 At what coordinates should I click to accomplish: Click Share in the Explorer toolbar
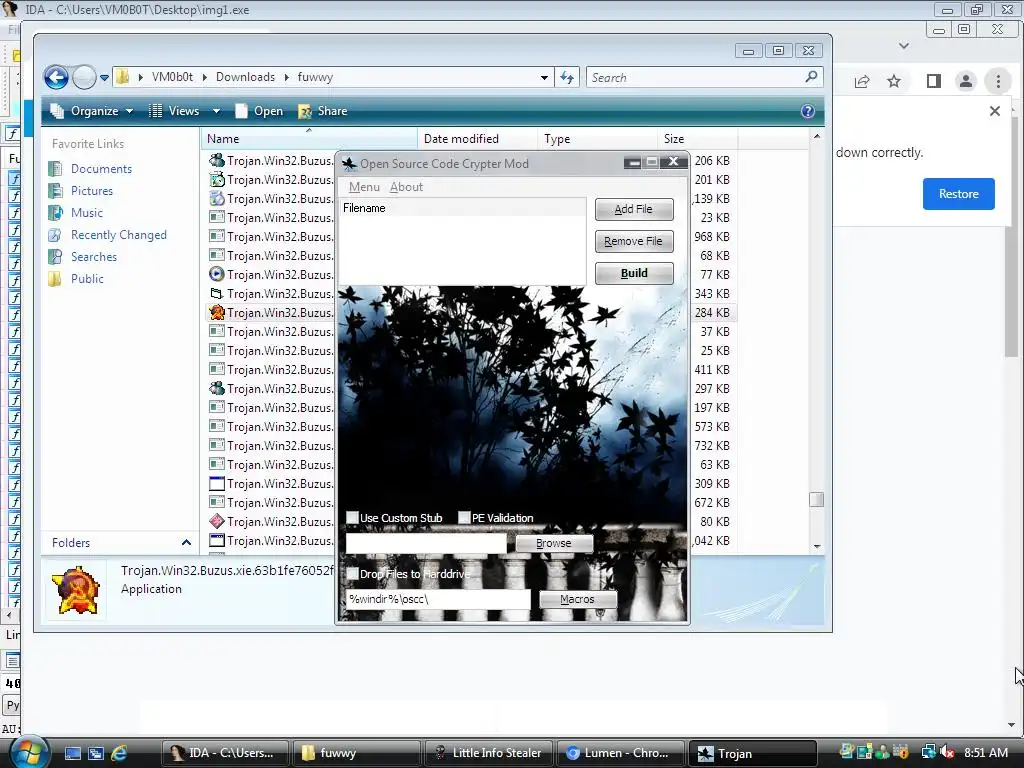click(x=323, y=111)
